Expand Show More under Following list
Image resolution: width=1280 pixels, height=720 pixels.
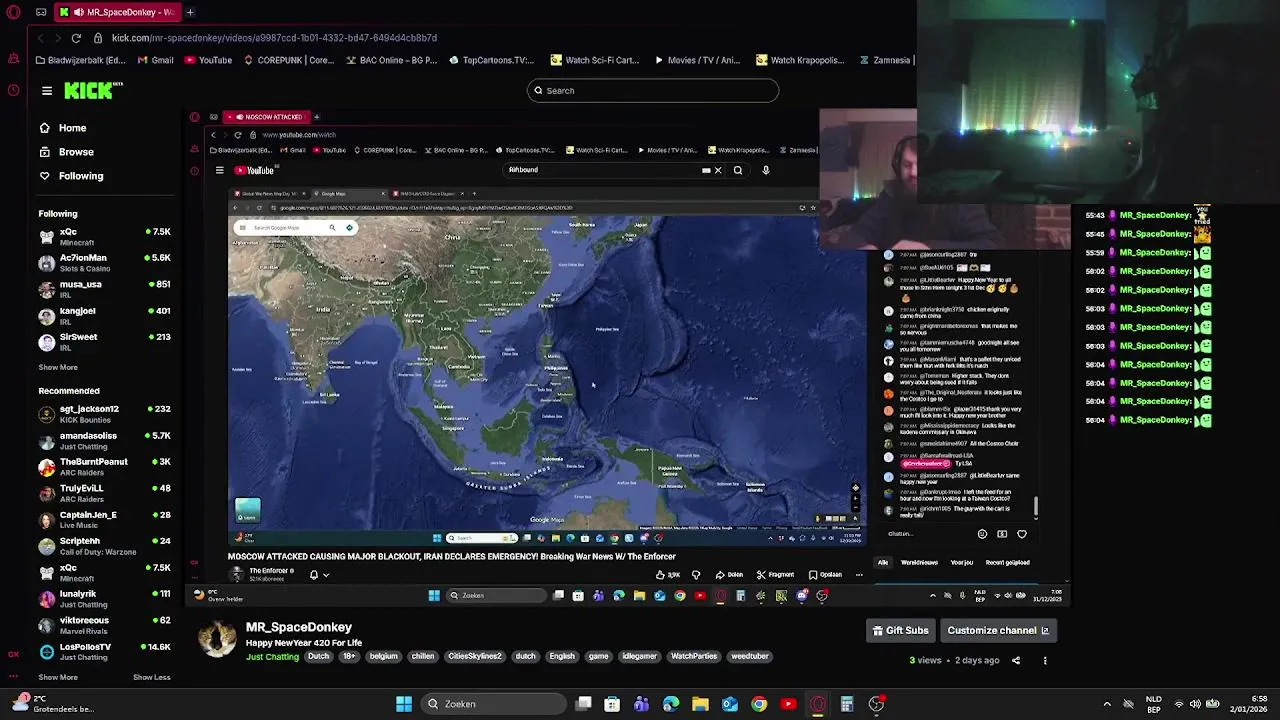click(x=58, y=367)
